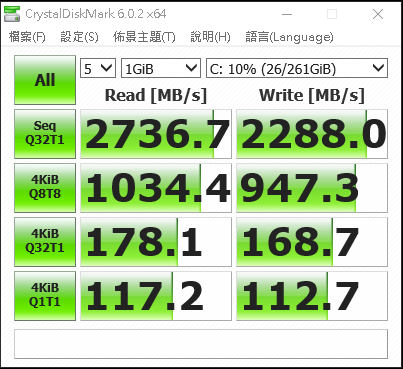Screen dimensions: 403x369
Task: Minimize the CrystalDiskMark window
Action: click(x=287, y=14)
